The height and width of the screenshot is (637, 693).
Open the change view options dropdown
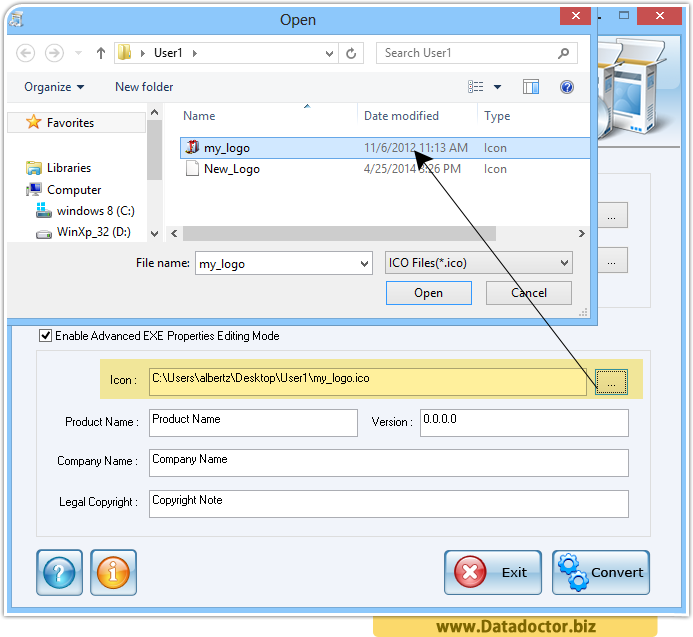pos(497,87)
